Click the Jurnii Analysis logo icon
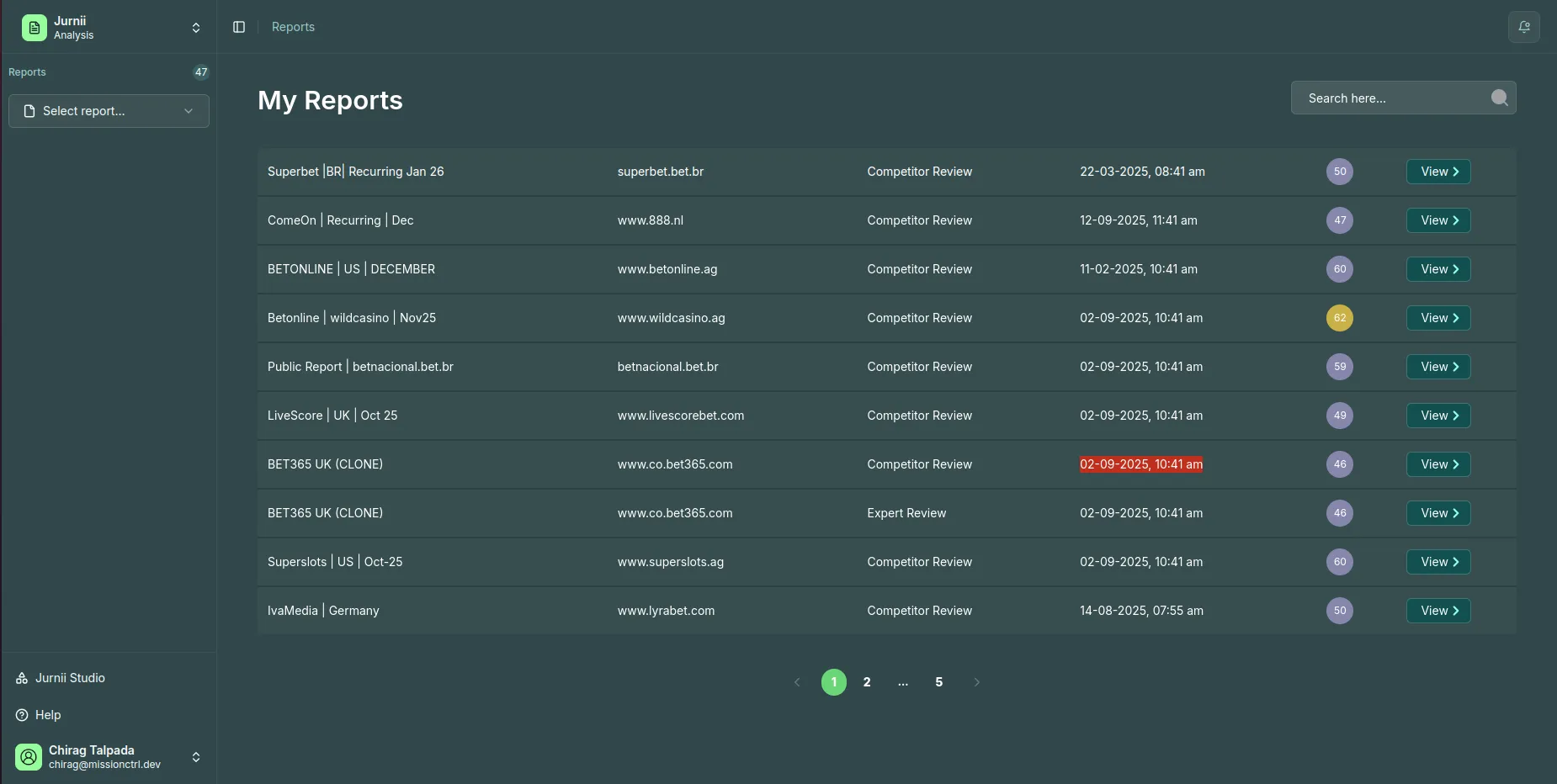The width and height of the screenshot is (1557, 784). tap(33, 27)
